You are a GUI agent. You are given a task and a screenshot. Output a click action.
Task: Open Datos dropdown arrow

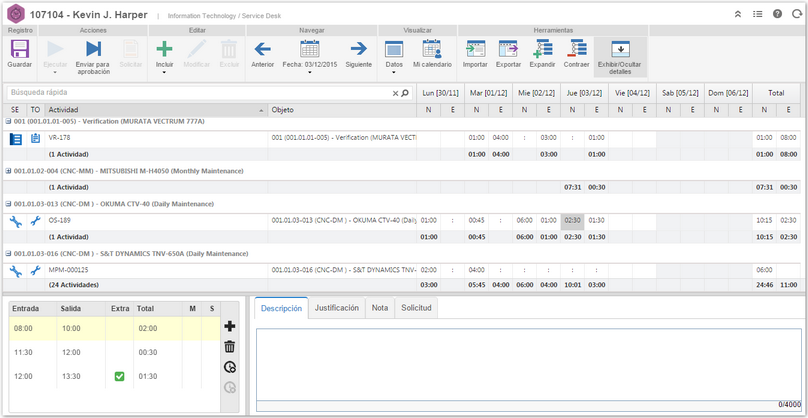[x=394, y=73]
